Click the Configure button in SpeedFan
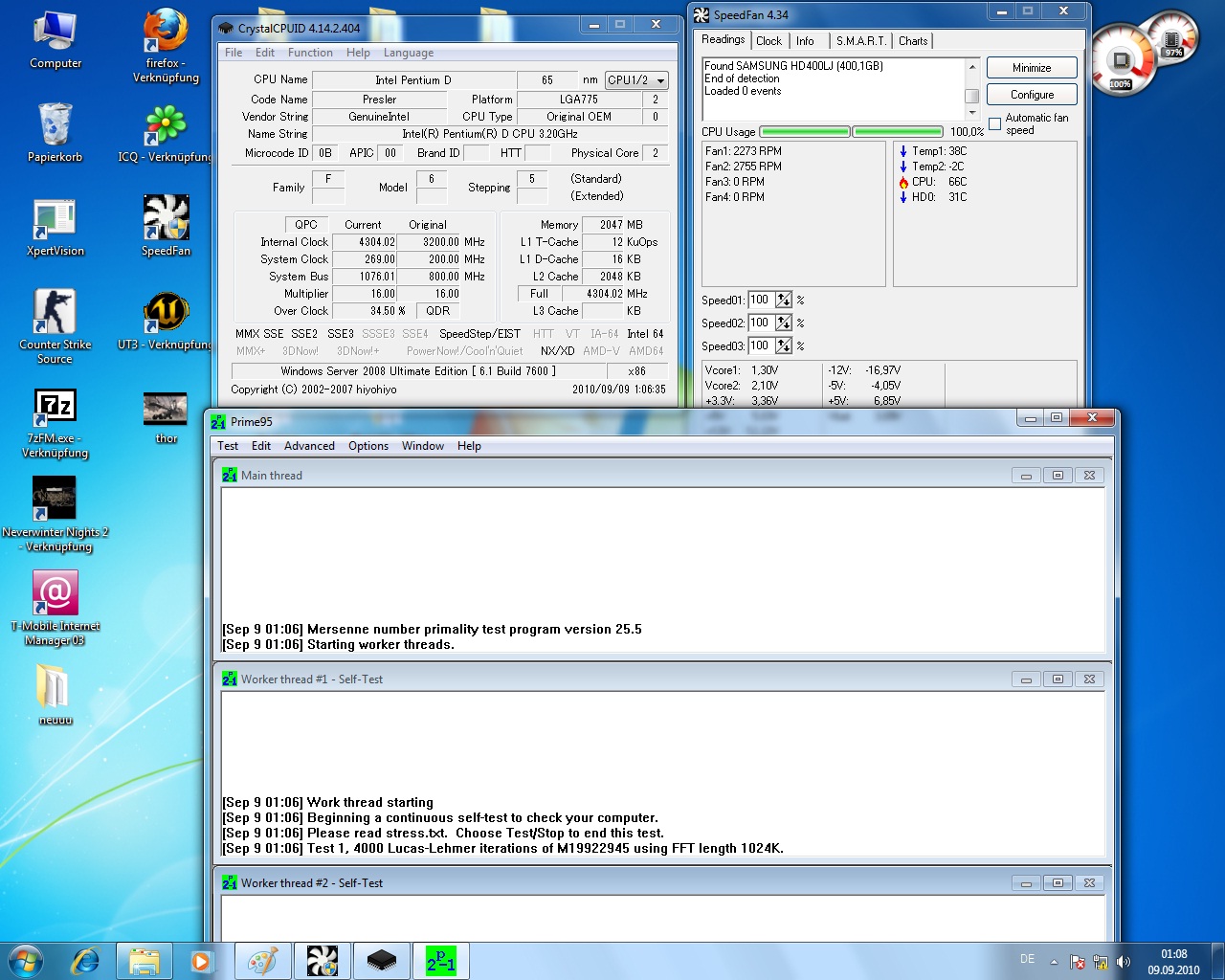Viewport: 1225px width, 980px height. coord(1032,95)
